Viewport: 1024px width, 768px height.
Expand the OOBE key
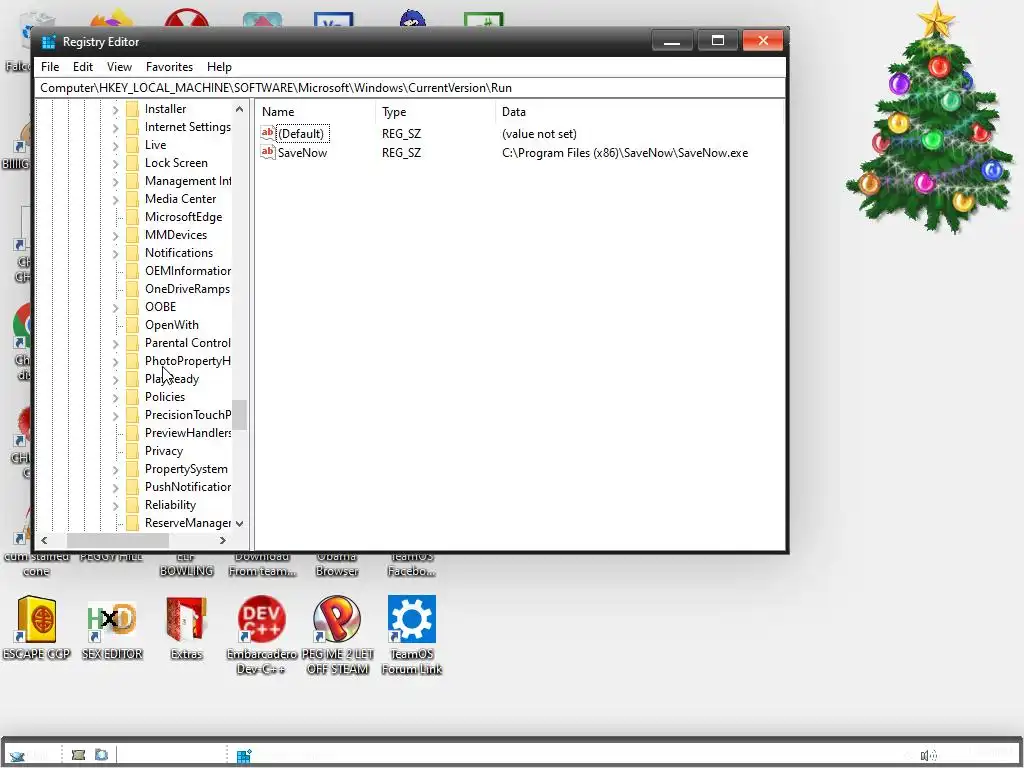click(116, 307)
